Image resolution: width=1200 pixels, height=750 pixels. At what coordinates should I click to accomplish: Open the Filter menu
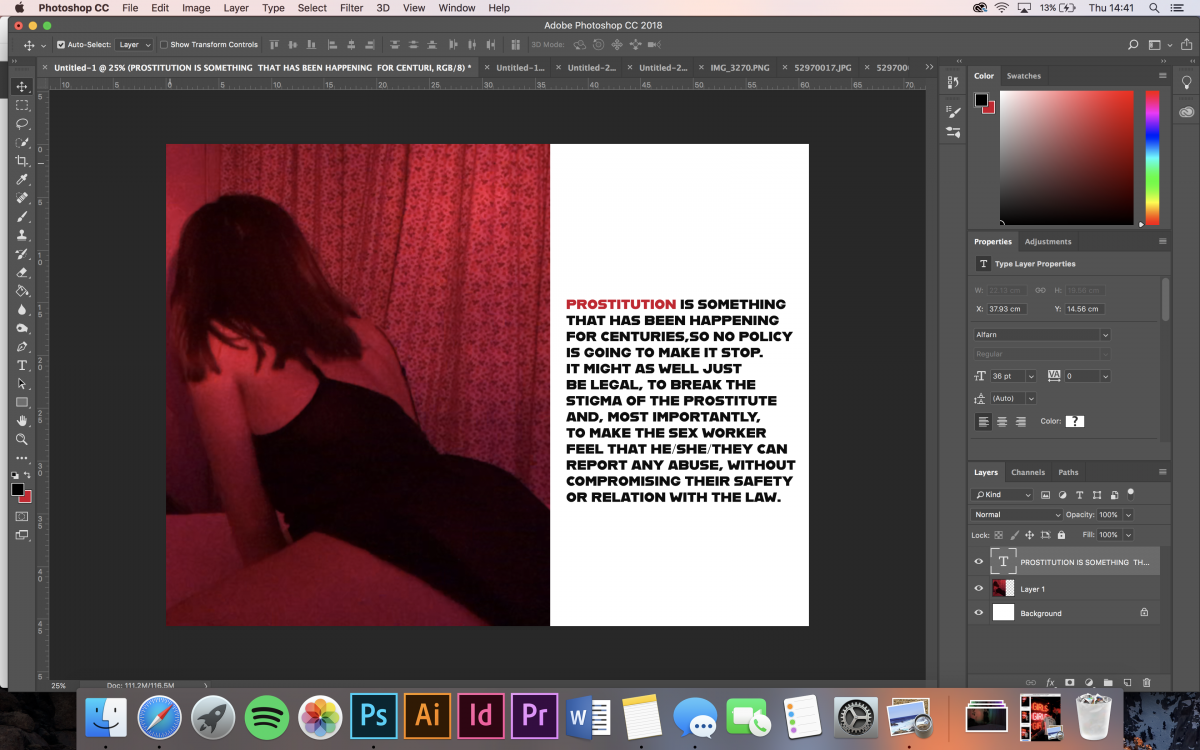[351, 8]
